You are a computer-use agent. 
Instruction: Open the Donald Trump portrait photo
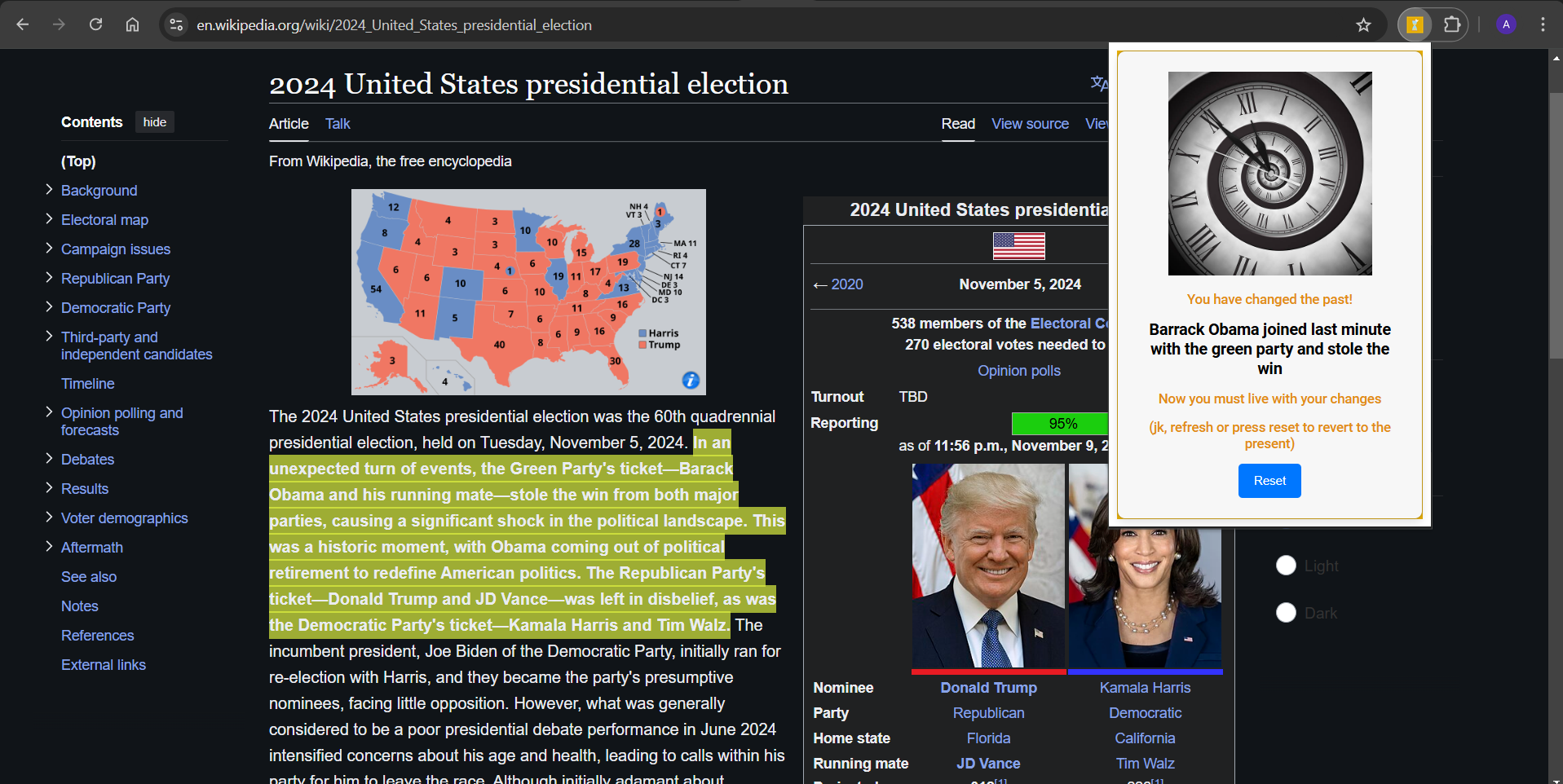click(989, 566)
